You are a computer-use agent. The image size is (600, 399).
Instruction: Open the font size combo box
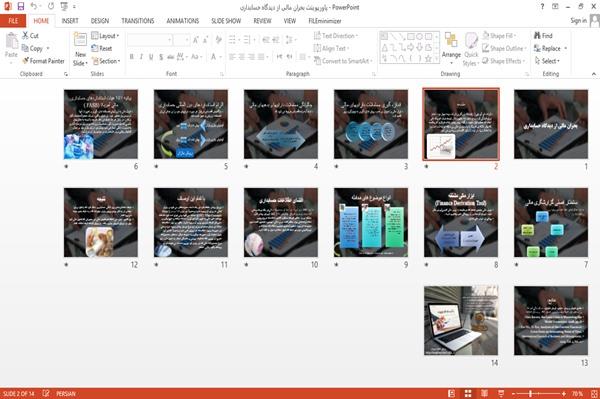[x=181, y=40]
